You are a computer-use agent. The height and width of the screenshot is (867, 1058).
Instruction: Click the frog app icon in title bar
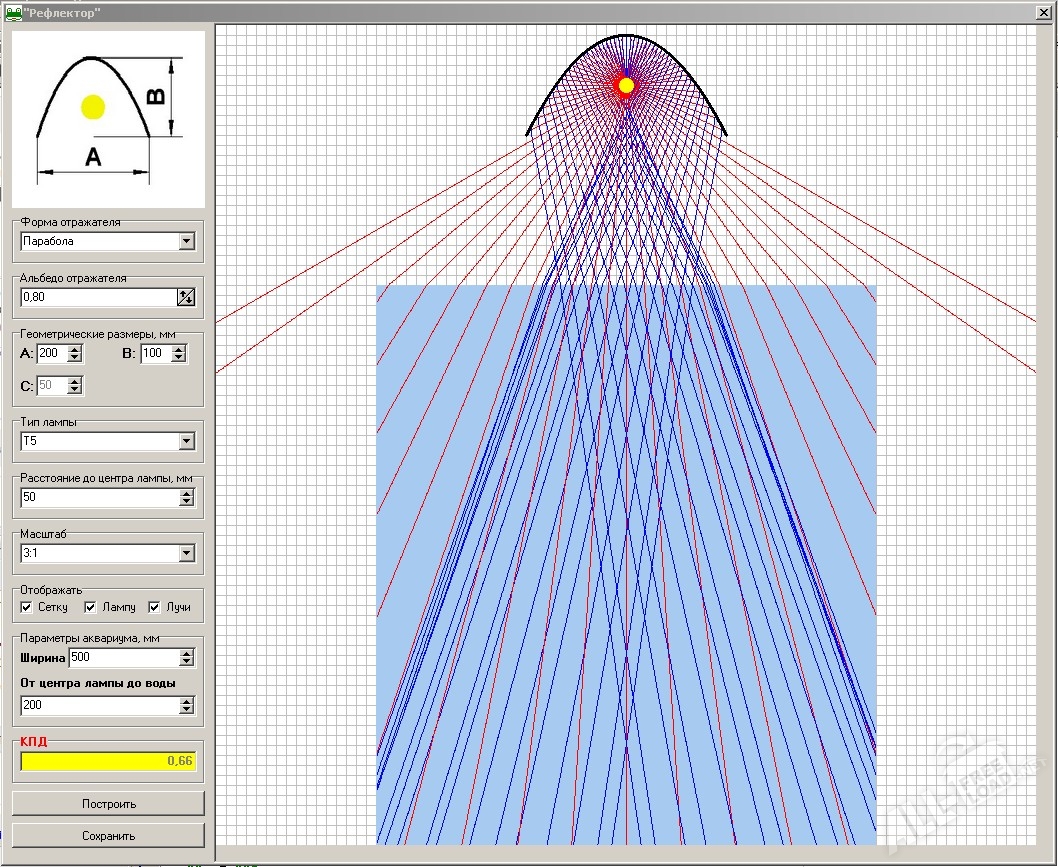[14, 11]
